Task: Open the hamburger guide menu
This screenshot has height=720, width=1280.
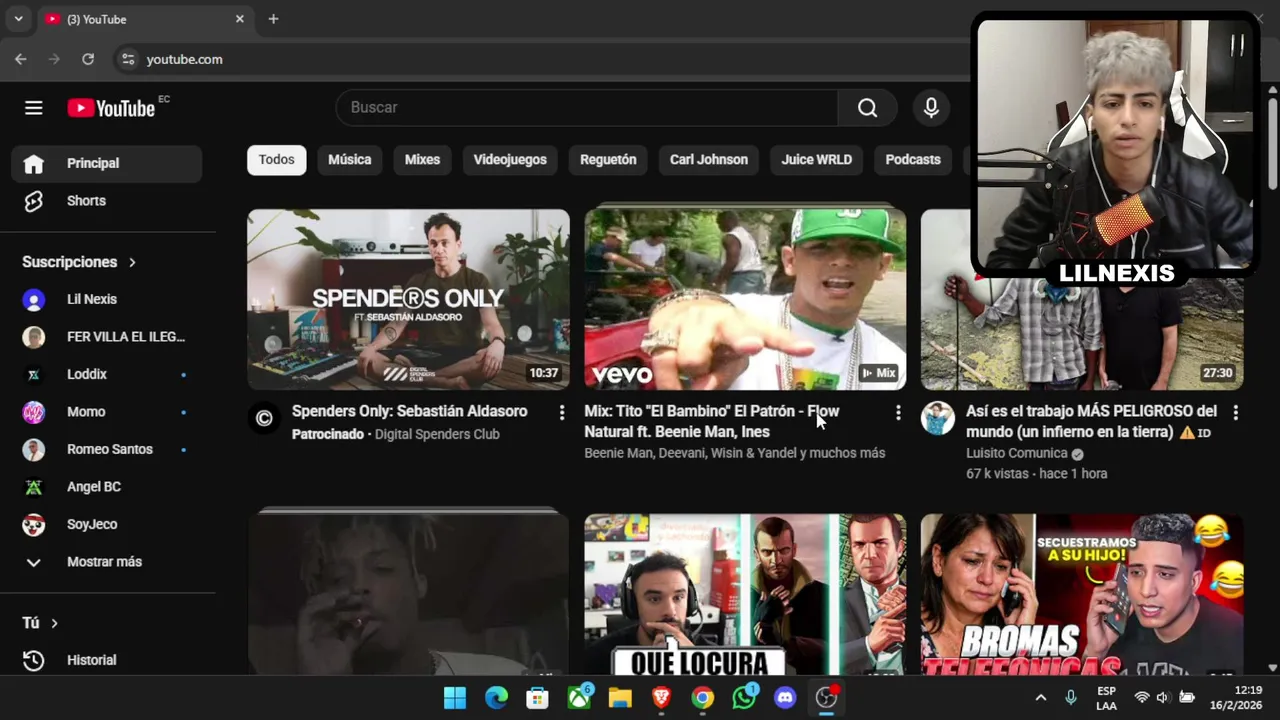Action: point(34,108)
